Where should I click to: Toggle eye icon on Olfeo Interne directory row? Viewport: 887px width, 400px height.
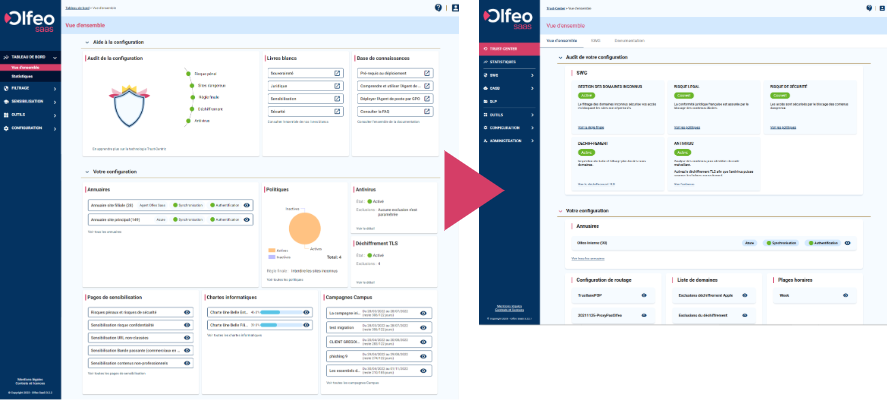tap(847, 242)
